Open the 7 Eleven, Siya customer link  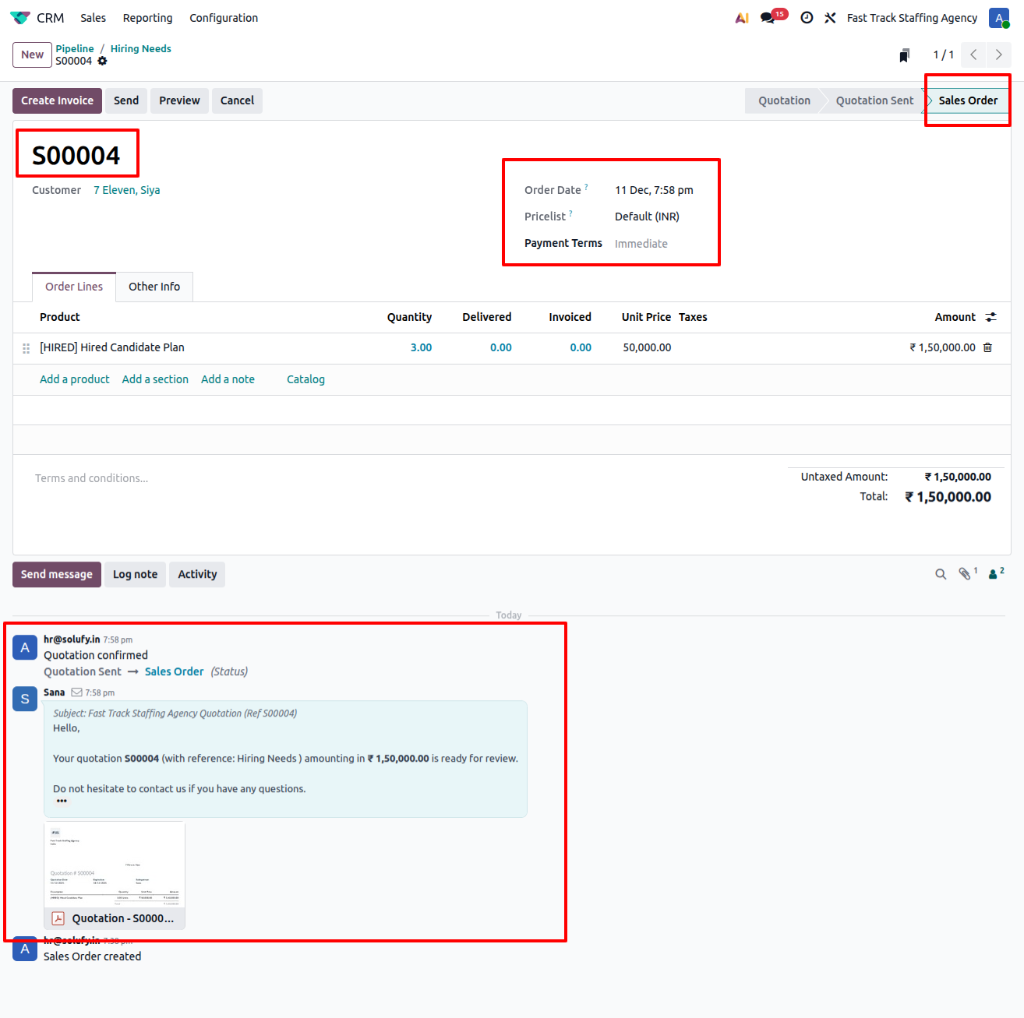126,190
